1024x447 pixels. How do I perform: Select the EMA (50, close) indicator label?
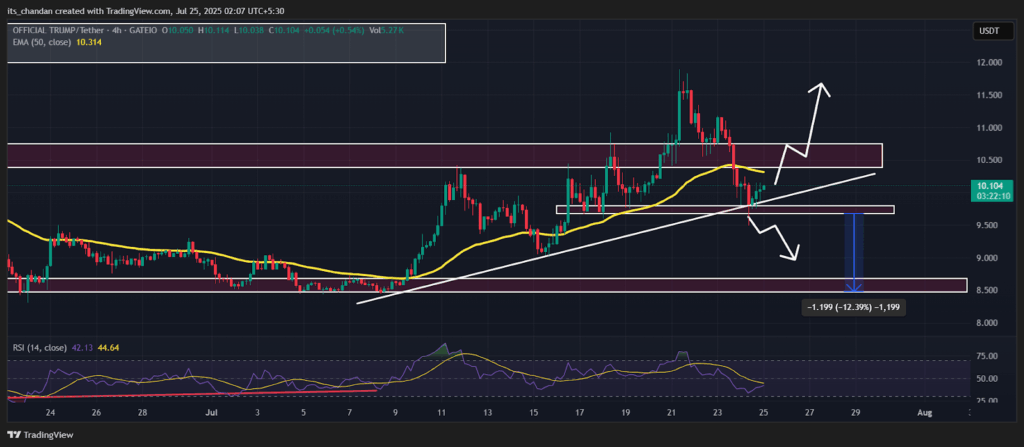pyautogui.click(x=40, y=41)
